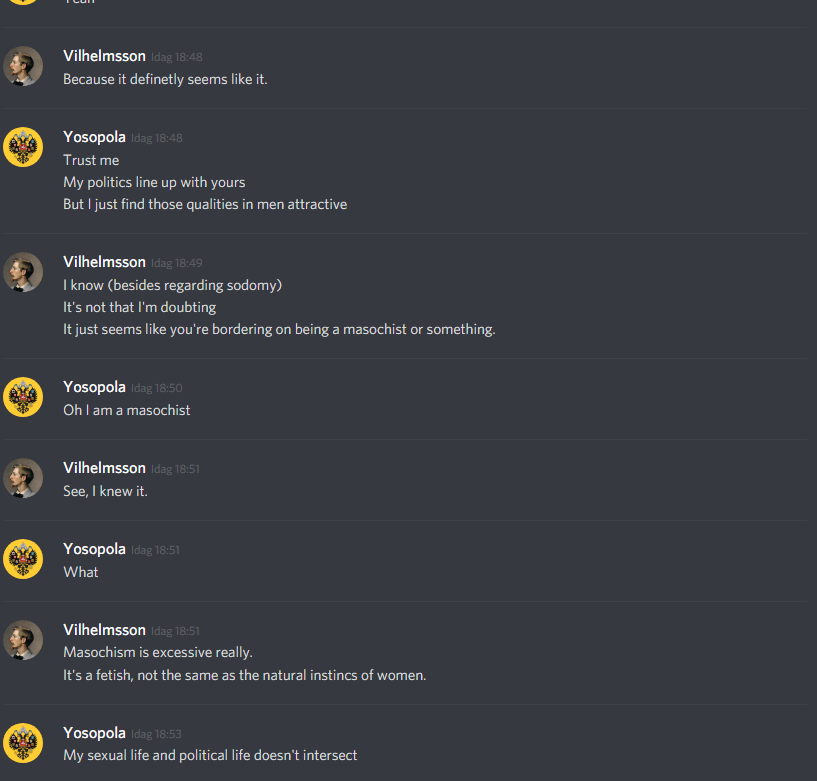817x781 pixels.
Task: Select Yosopola username at 18:53
Action: (x=94, y=733)
